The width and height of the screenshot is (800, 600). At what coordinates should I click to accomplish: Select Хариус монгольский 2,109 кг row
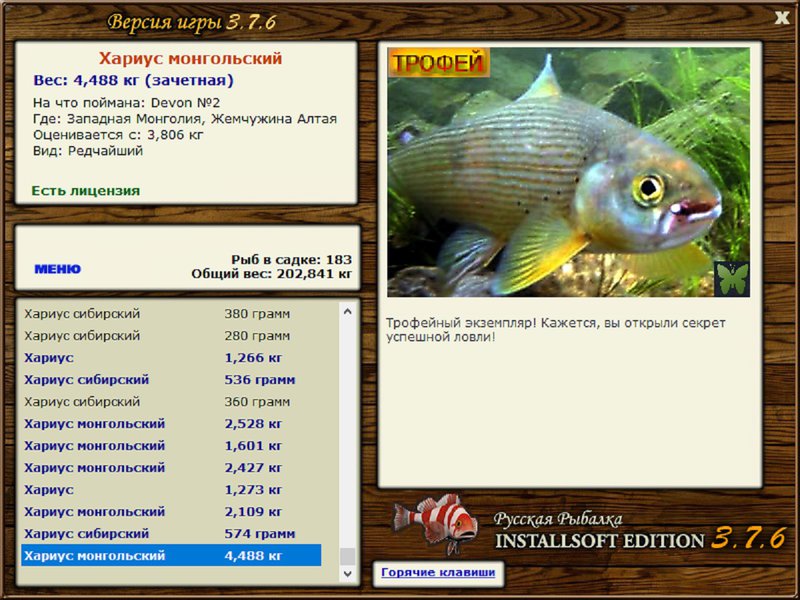(171, 511)
